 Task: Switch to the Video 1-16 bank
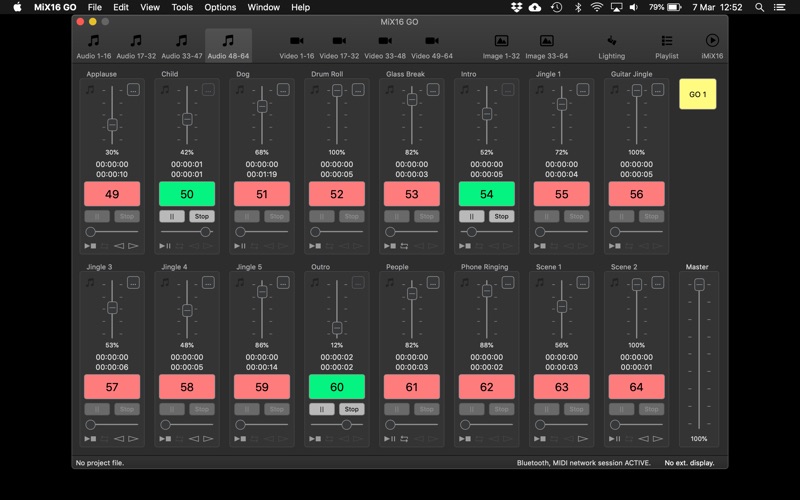tap(296, 46)
